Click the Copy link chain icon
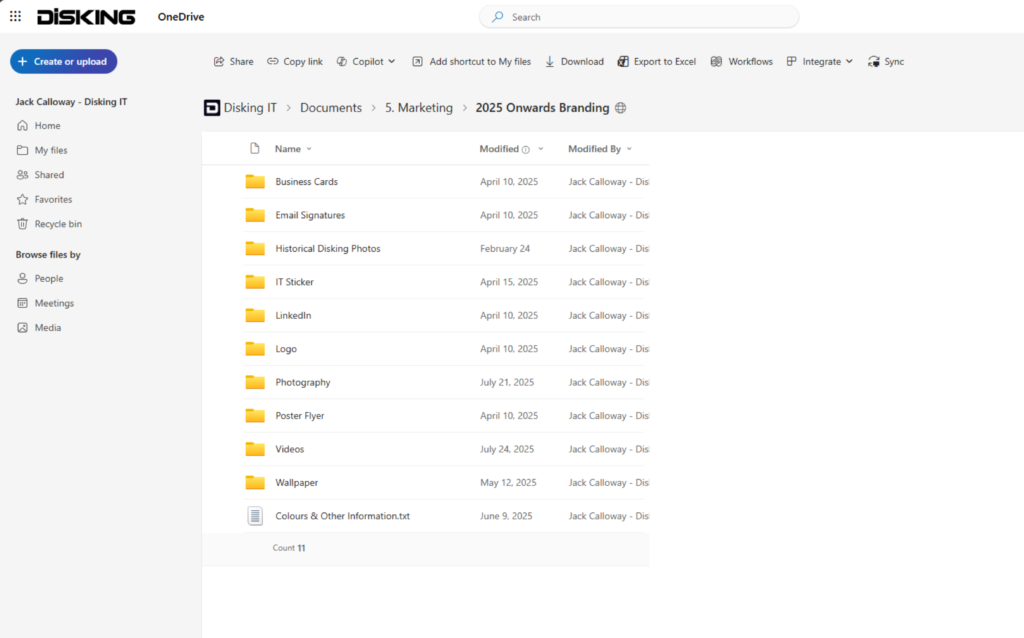1024x638 pixels. coord(272,61)
